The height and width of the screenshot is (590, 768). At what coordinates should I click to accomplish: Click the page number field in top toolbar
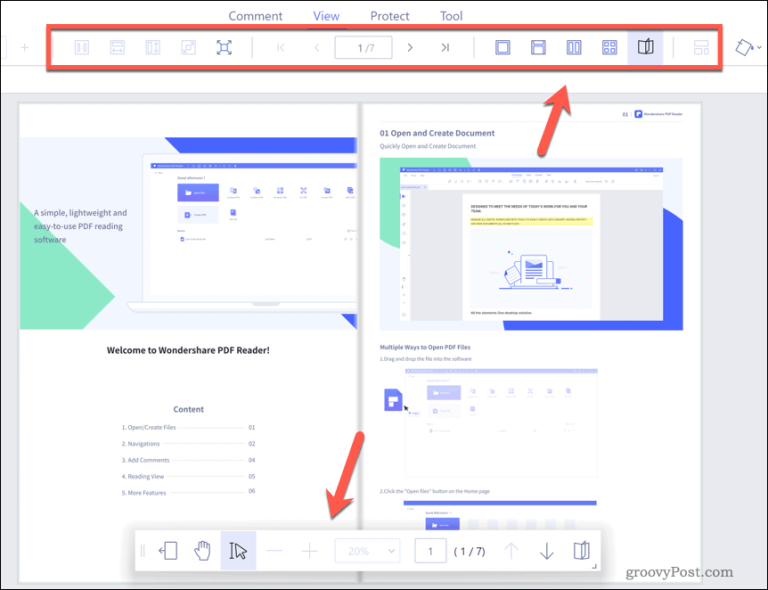pos(362,47)
